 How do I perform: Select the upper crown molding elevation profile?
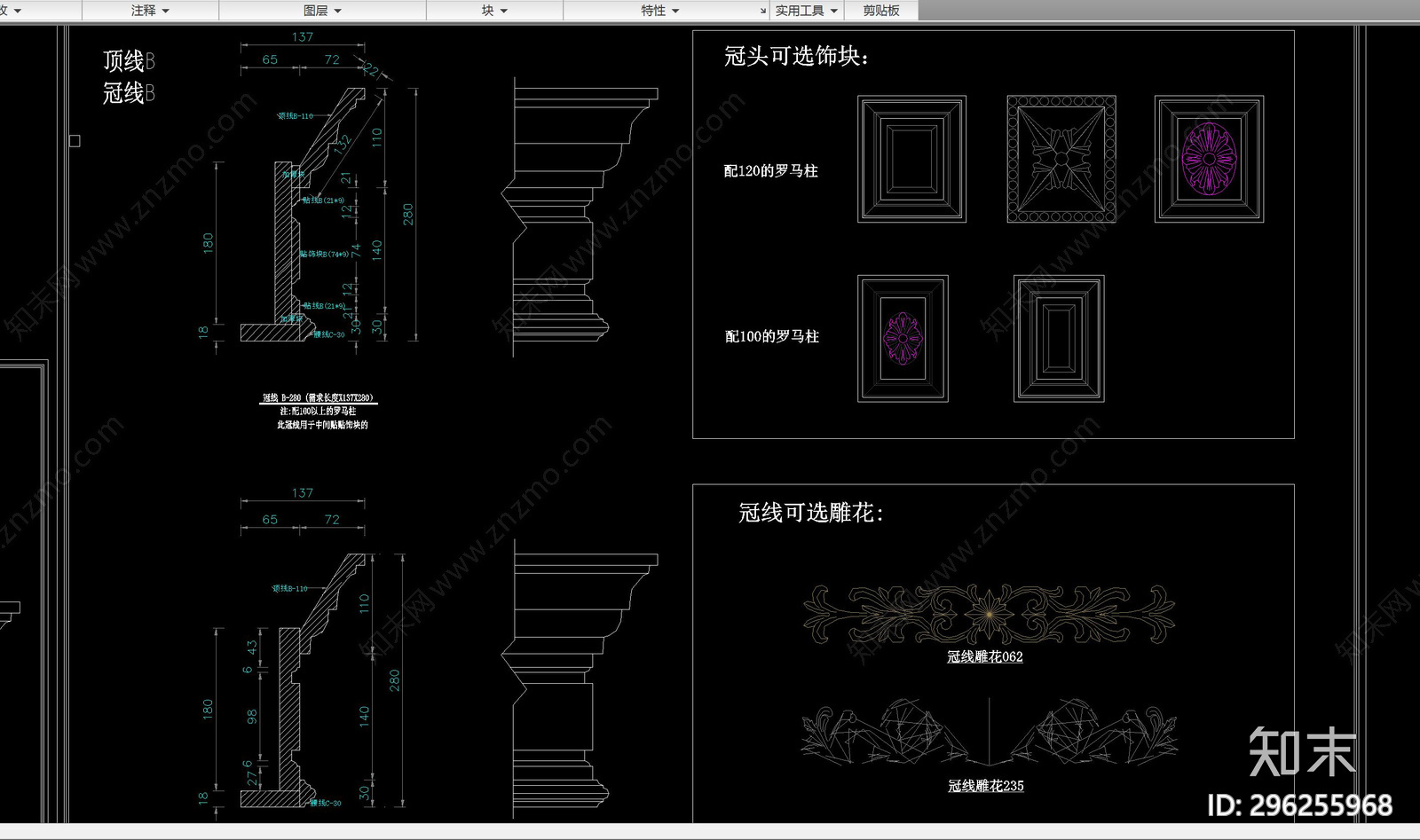580,216
